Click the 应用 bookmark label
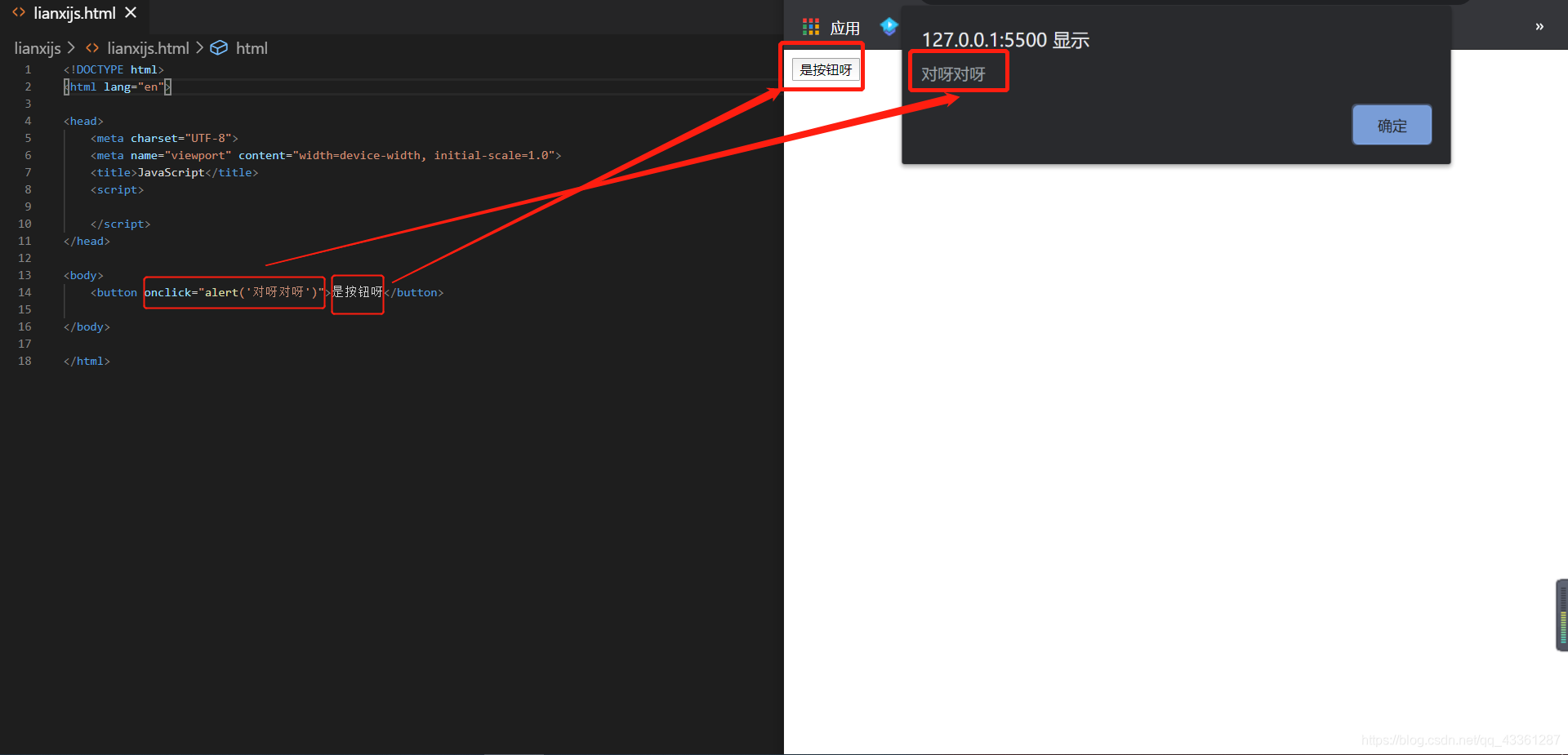This screenshot has height=755, width=1568. 845,28
